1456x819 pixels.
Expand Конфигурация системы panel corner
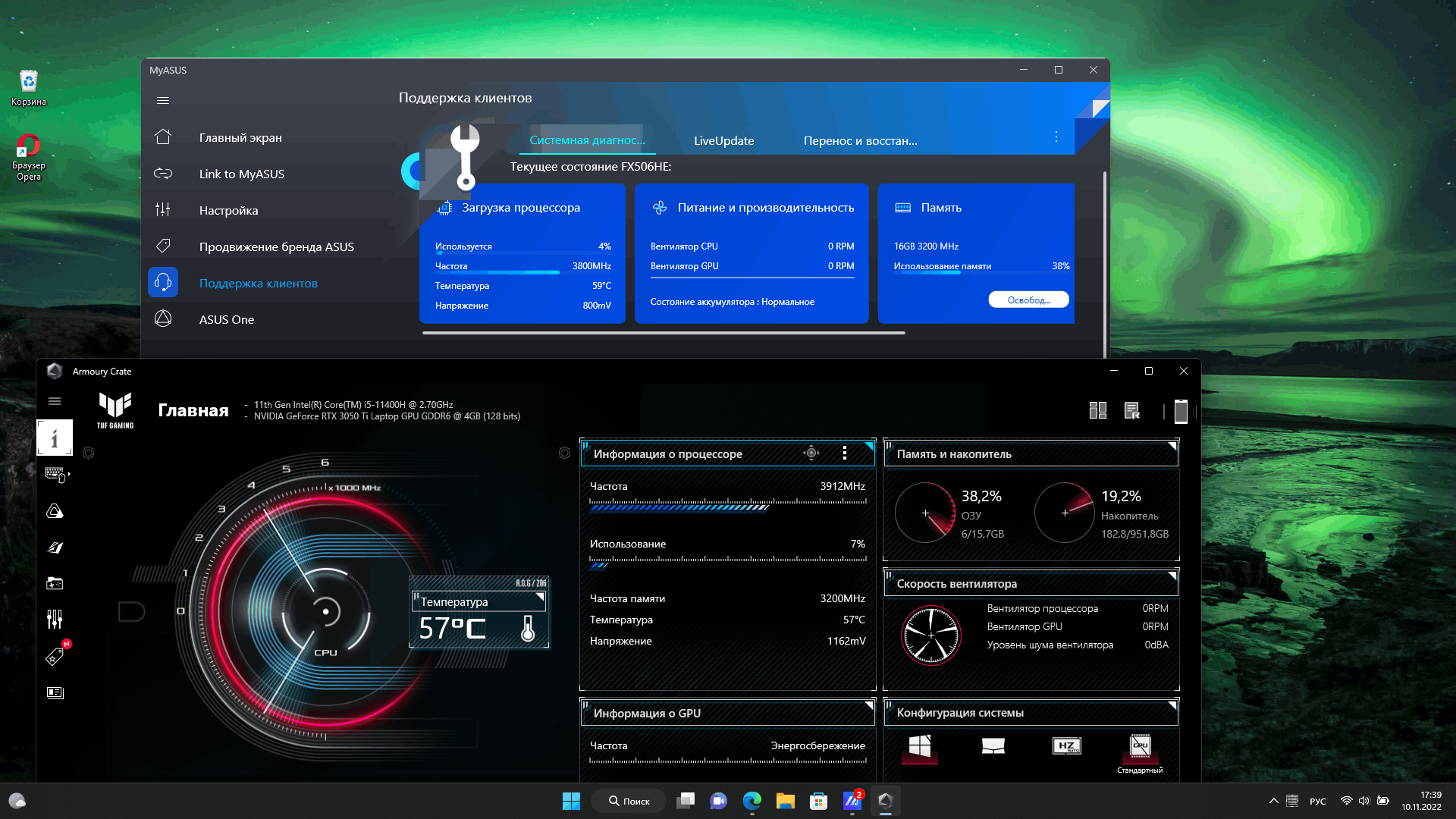pos(1172,705)
